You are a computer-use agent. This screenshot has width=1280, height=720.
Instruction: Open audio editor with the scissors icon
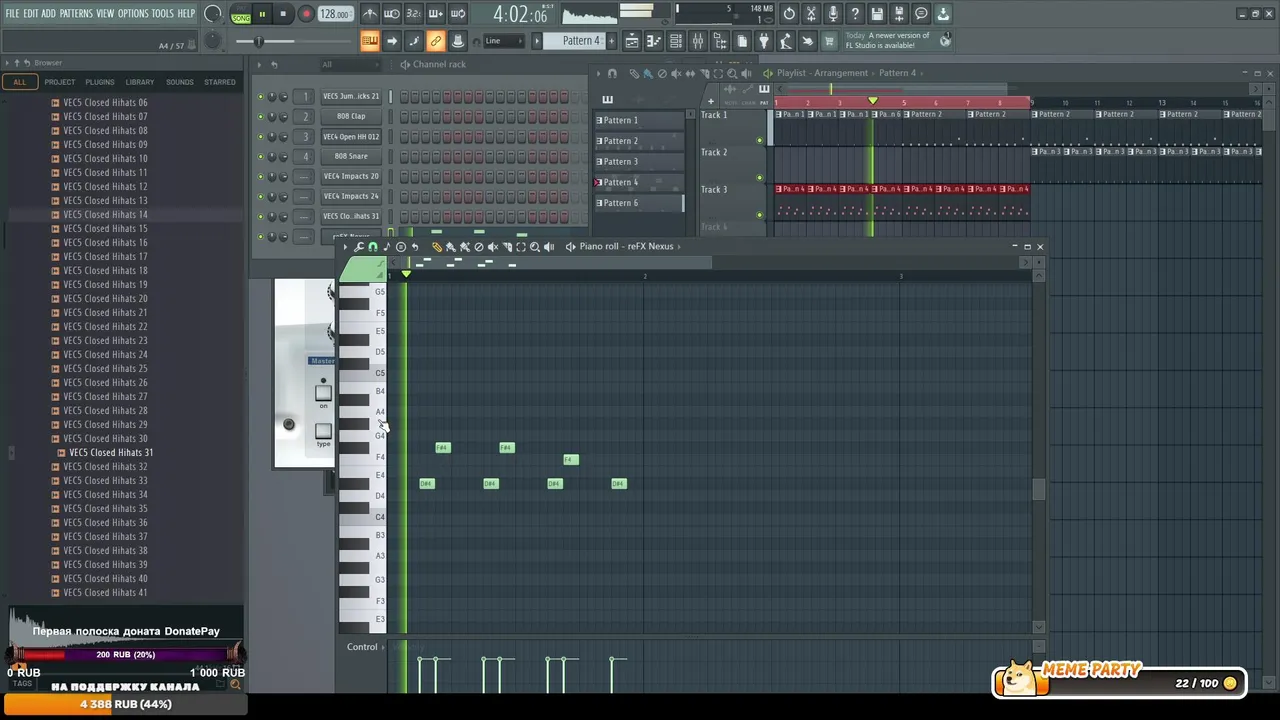pos(811,14)
